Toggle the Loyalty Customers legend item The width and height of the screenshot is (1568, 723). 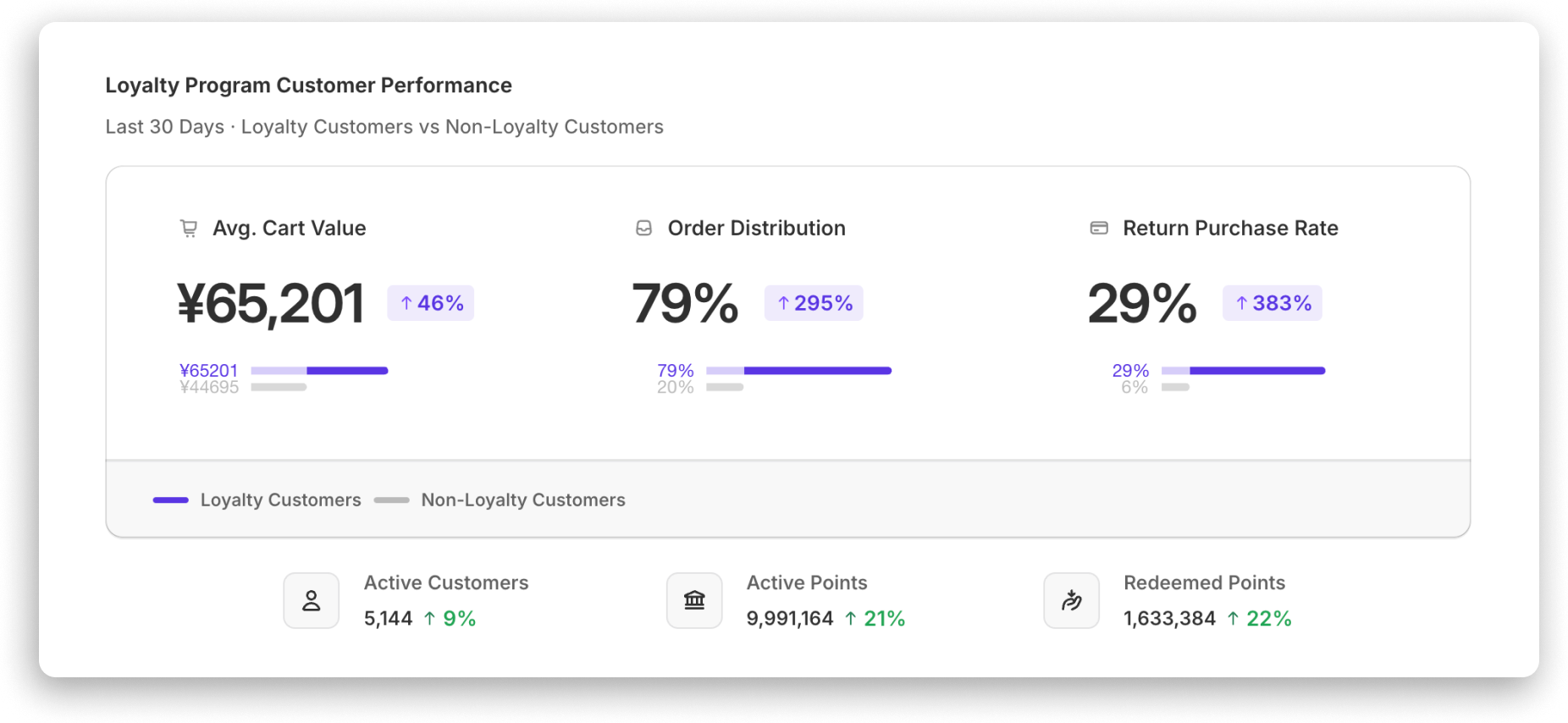pyautogui.click(x=257, y=500)
